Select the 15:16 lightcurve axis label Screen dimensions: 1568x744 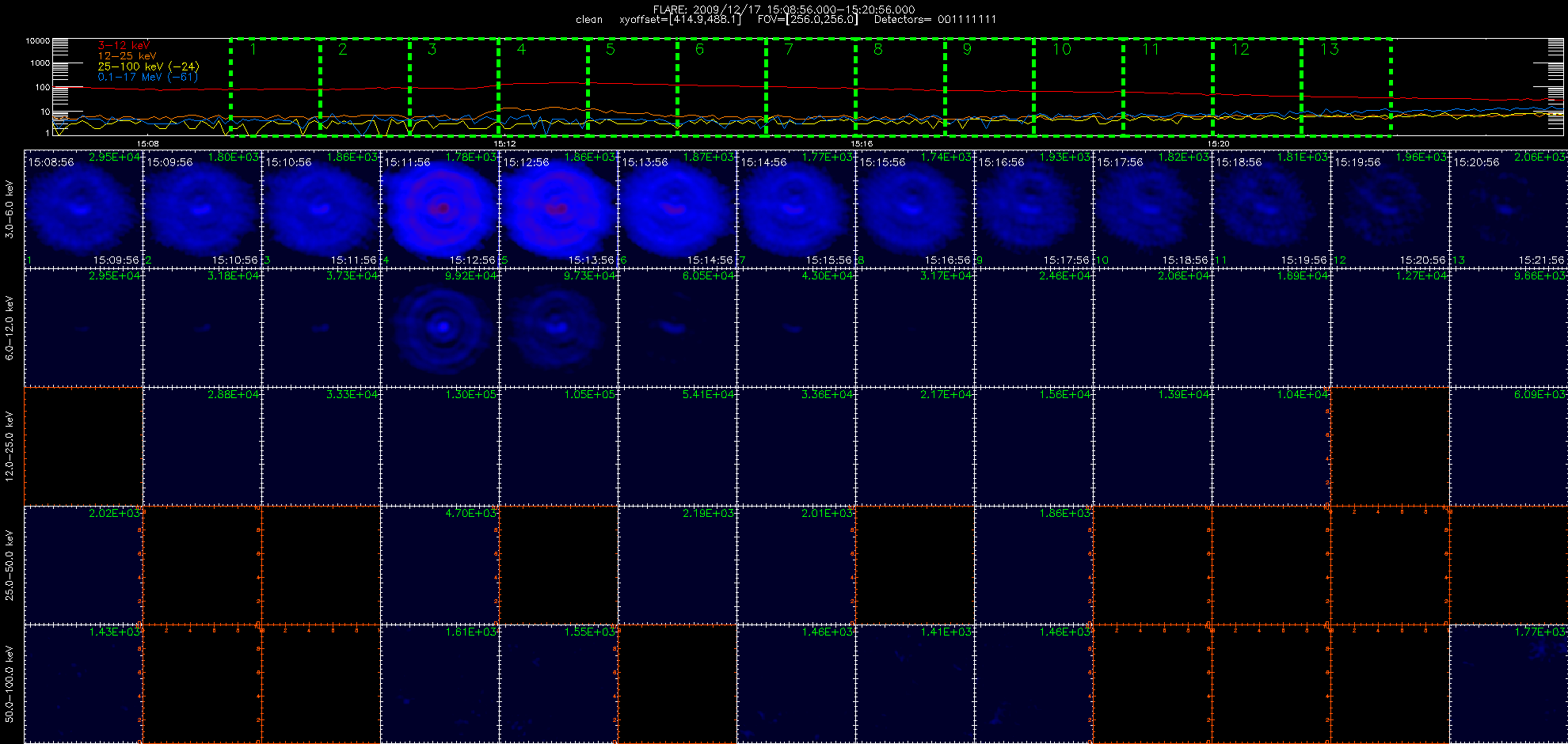click(x=862, y=144)
